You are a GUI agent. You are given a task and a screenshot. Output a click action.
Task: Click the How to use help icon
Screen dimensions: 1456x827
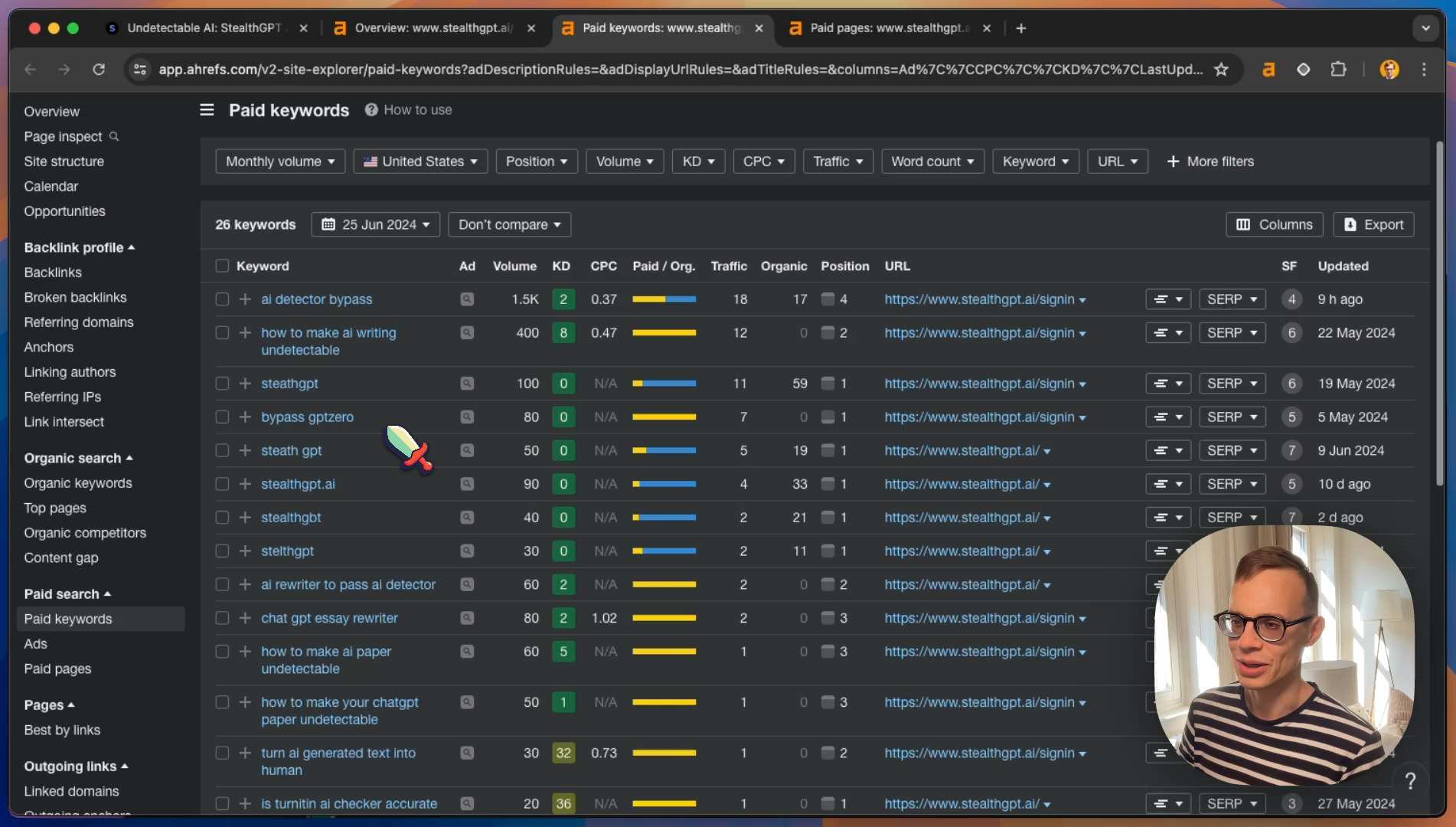point(371,110)
